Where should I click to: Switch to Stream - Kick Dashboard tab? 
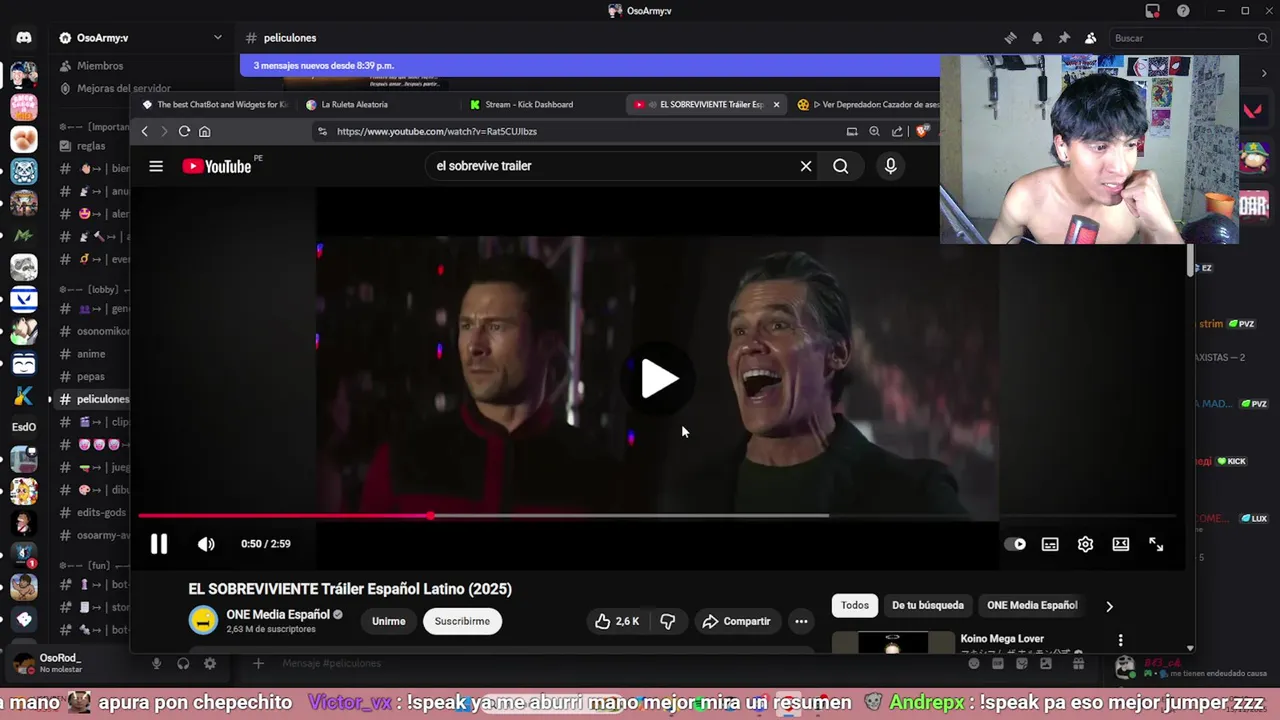point(529,104)
